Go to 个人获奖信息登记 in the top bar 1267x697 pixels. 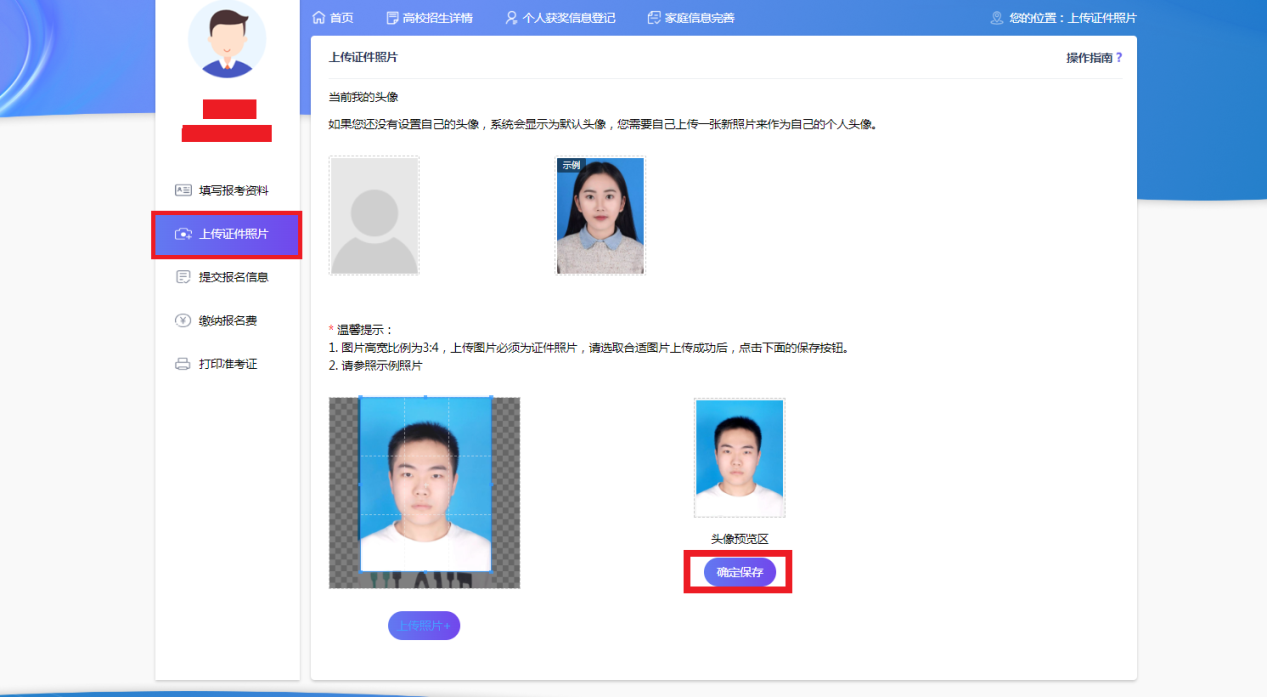pyautogui.click(x=560, y=18)
